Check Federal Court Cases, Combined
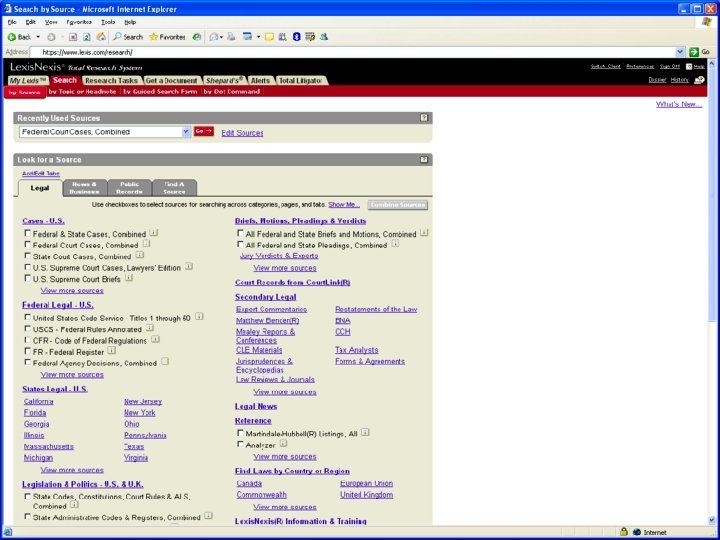The width and height of the screenshot is (720, 540). [28, 244]
